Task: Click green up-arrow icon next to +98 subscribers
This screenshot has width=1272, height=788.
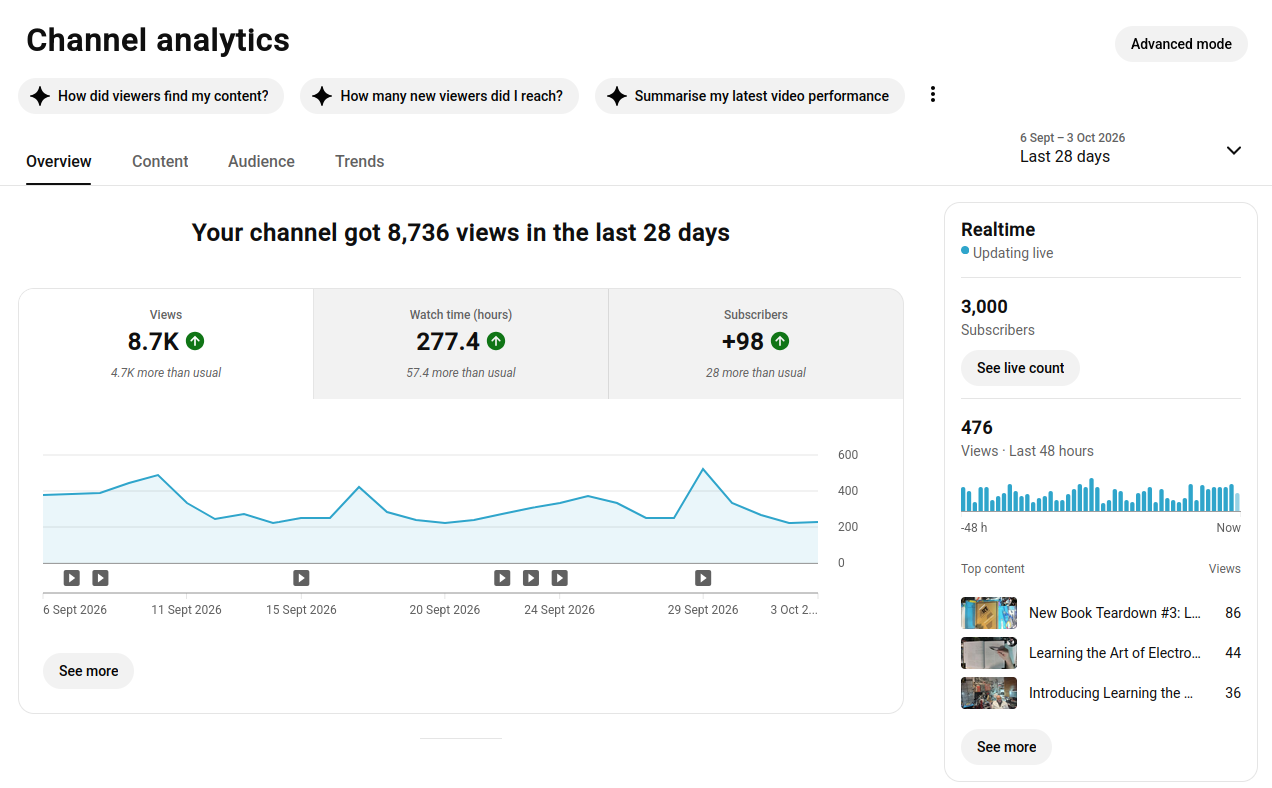Action: pyautogui.click(x=780, y=341)
